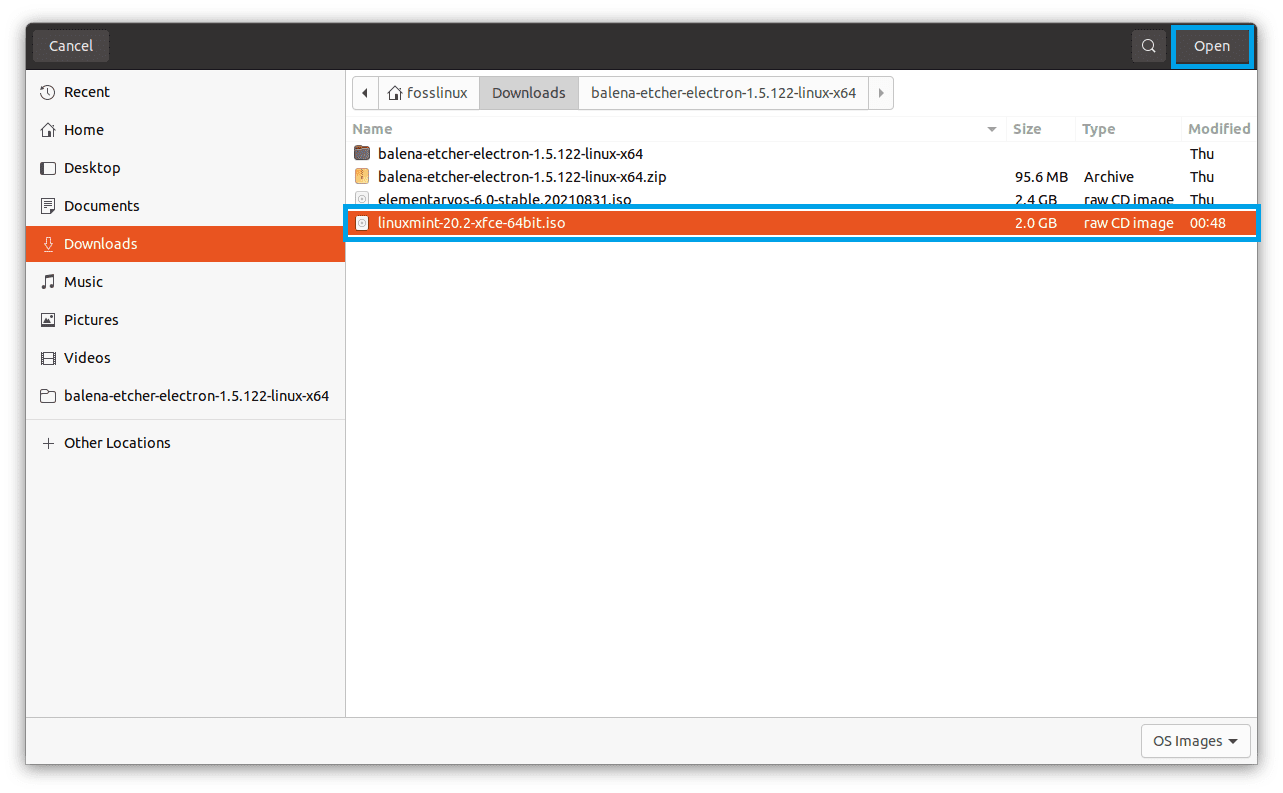Open Videos in the sidebar
Viewport: 1283px width, 793px height.
pos(185,358)
